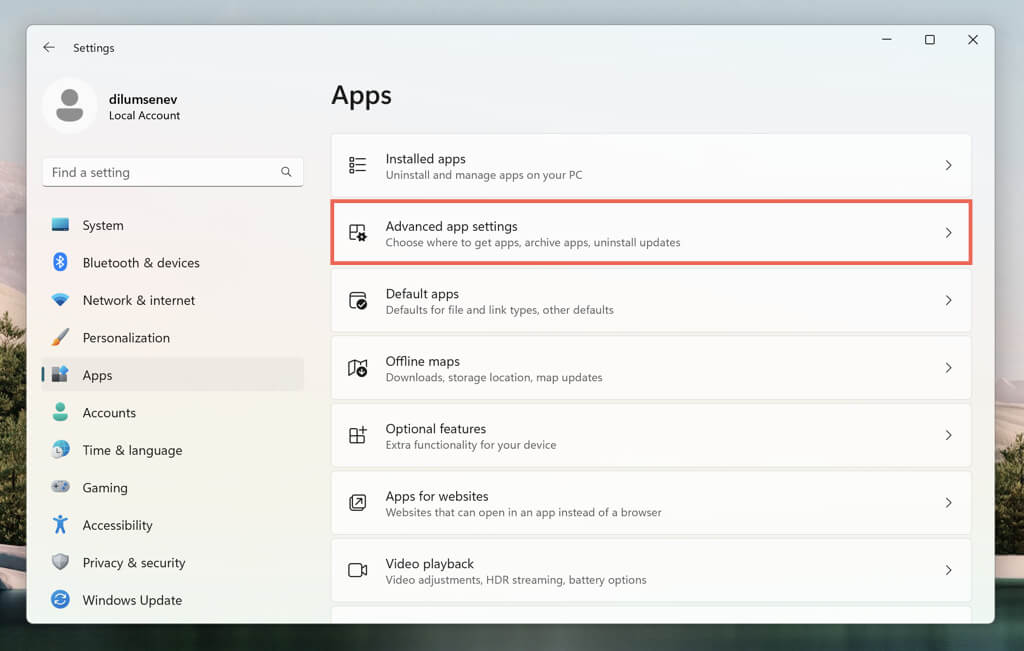Open Advanced app settings chevron
Screen dimensions: 1024x651
click(x=948, y=233)
